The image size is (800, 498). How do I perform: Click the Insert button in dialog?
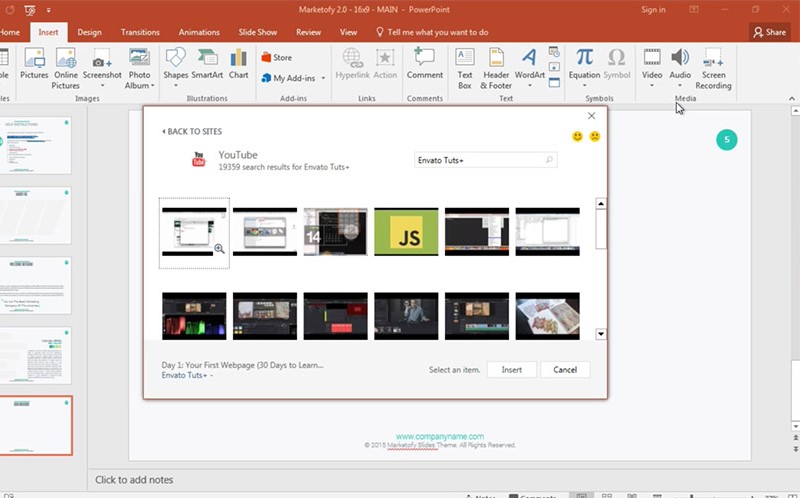pos(512,370)
